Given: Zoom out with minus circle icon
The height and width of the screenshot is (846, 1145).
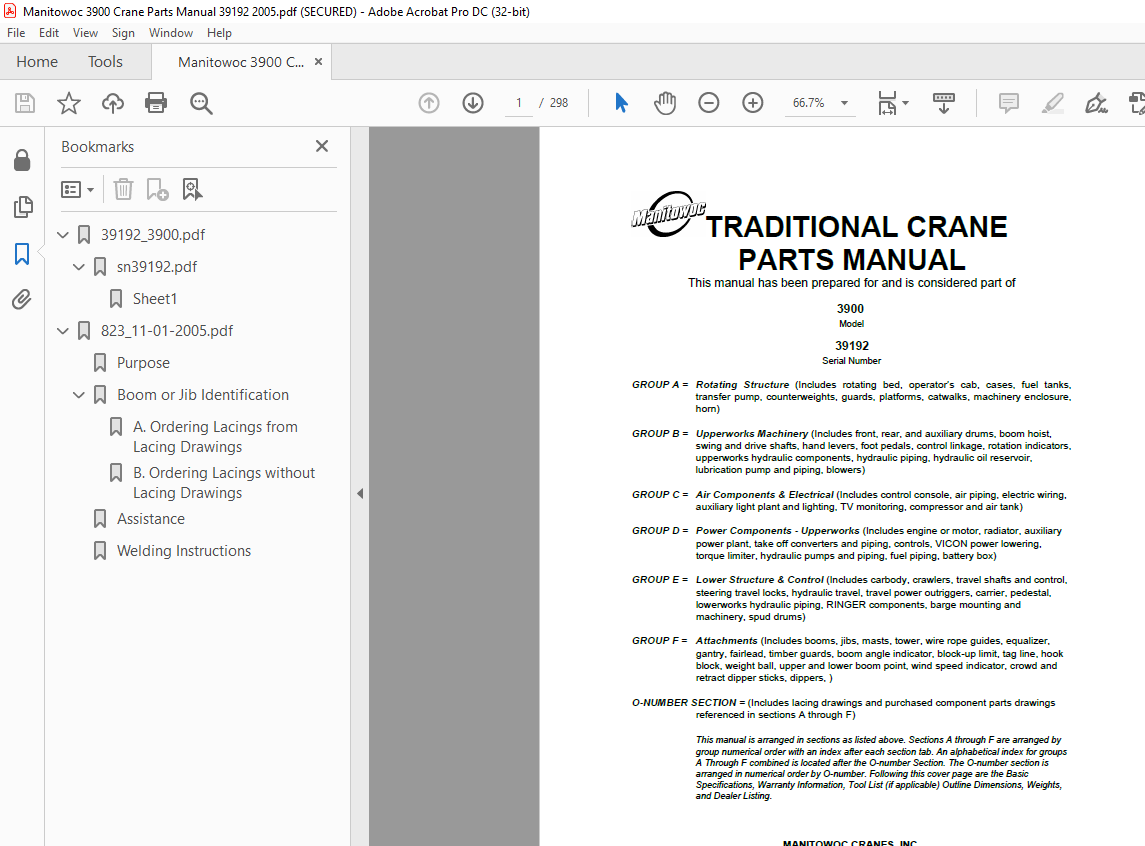Looking at the screenshot, I should pyautogui.click(x=708, y=103).
